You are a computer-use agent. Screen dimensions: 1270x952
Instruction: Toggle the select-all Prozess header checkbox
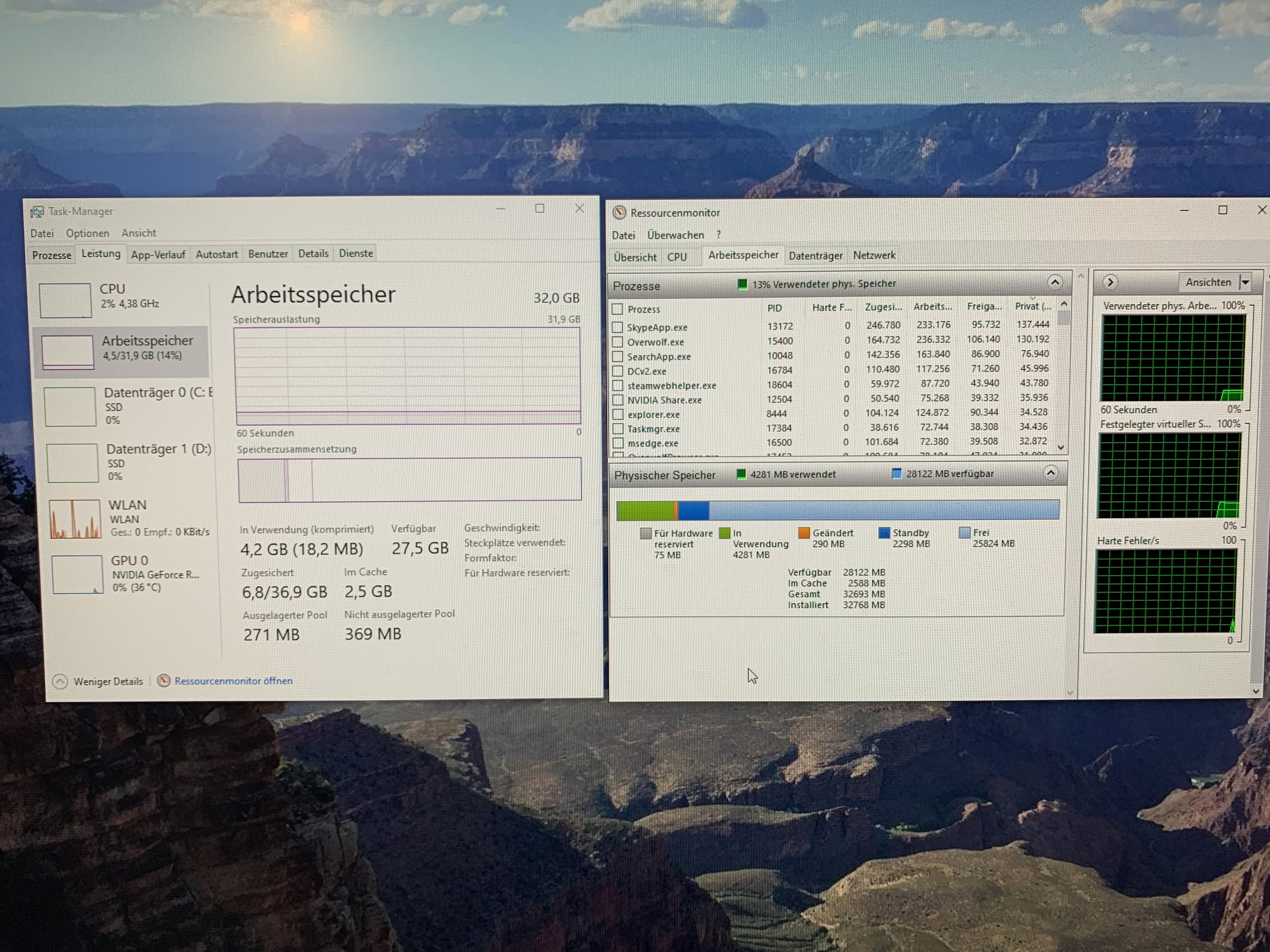617,309
